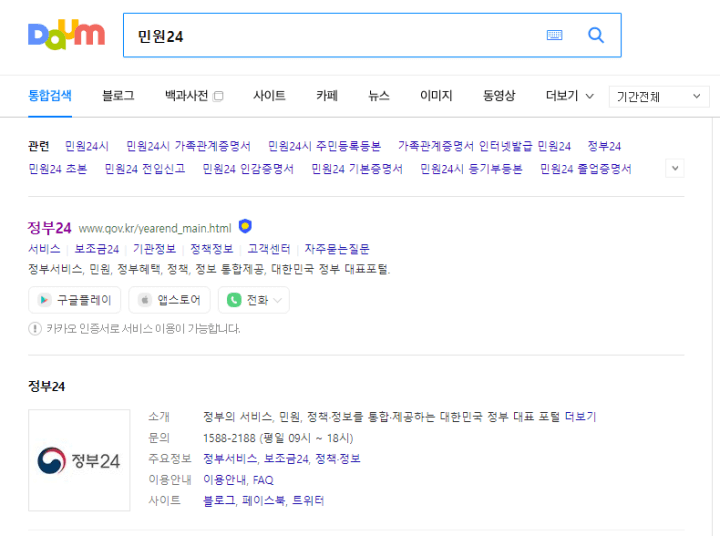This screenshot has height=536, width=720.
Task: Open the virtual keyboard icon in search box
Action: [554, 35]
